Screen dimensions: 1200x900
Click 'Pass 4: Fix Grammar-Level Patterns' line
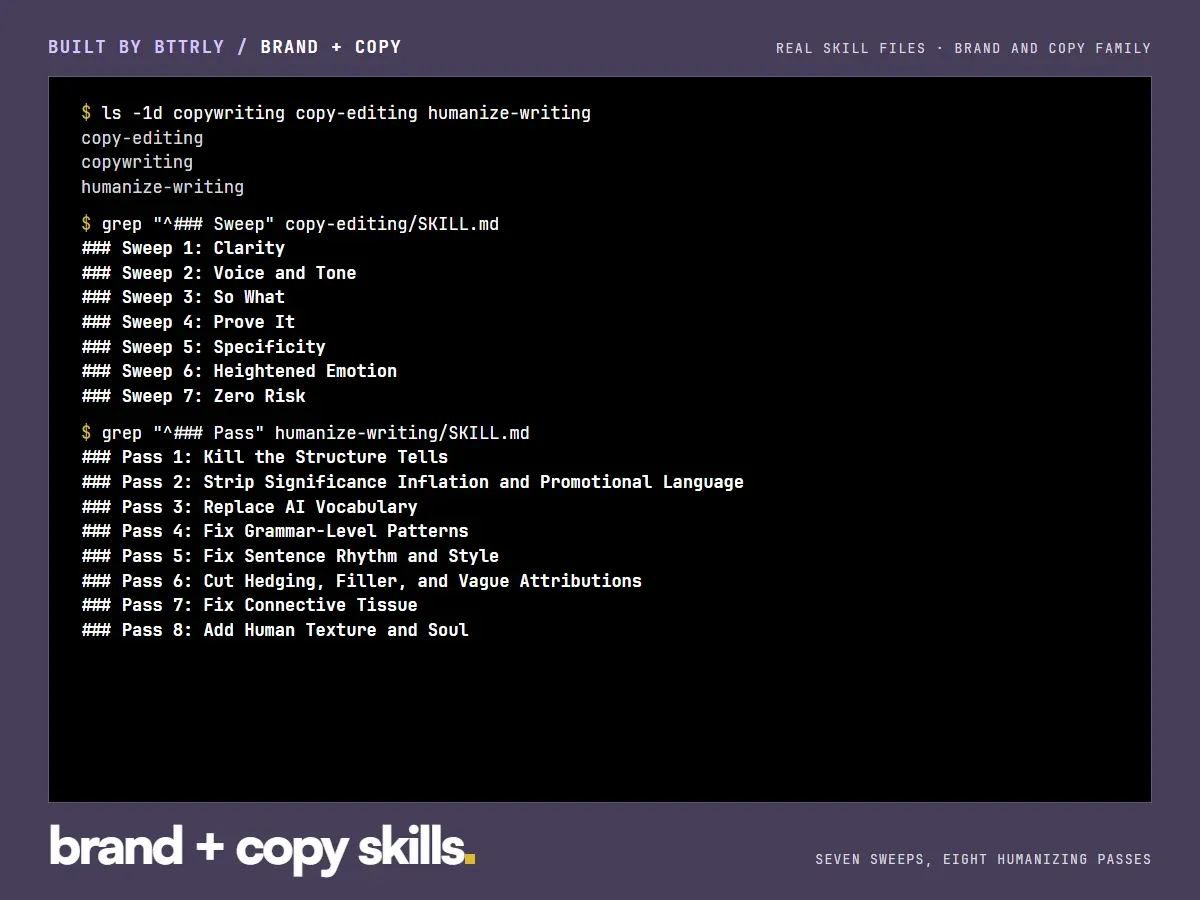[275, 531]
